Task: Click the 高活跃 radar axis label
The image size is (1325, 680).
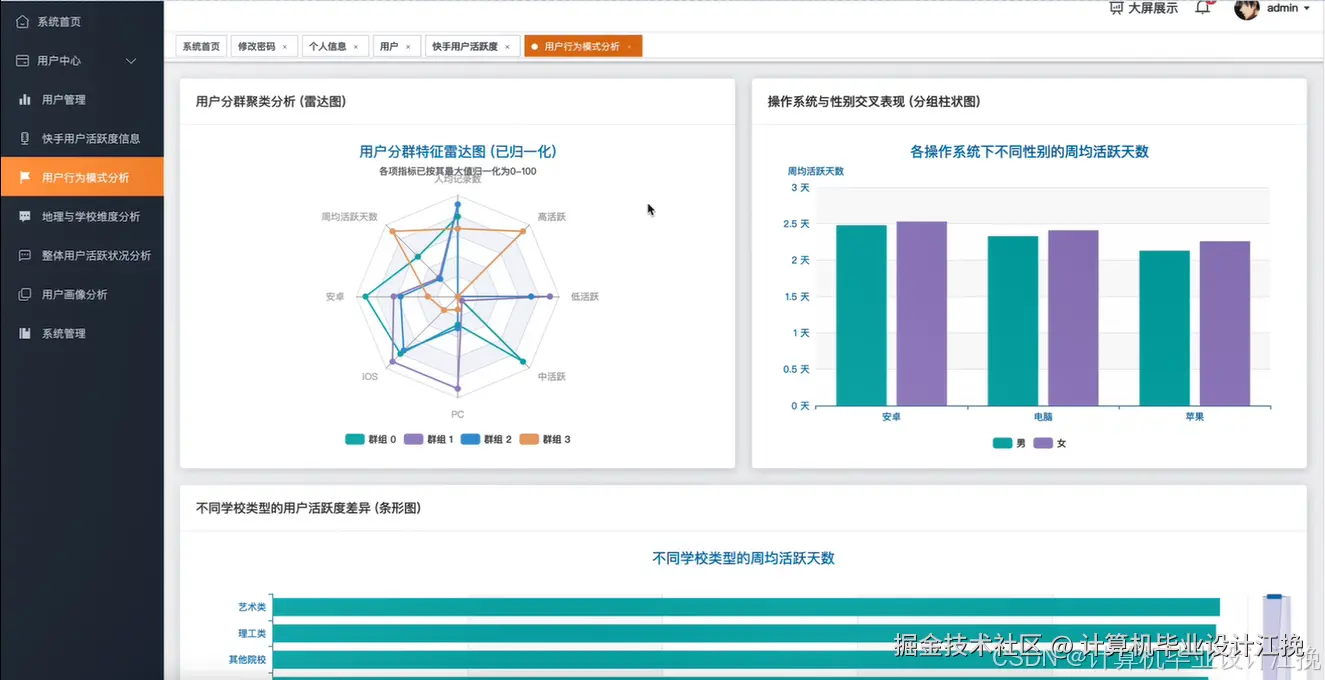Action: [551, 217]
